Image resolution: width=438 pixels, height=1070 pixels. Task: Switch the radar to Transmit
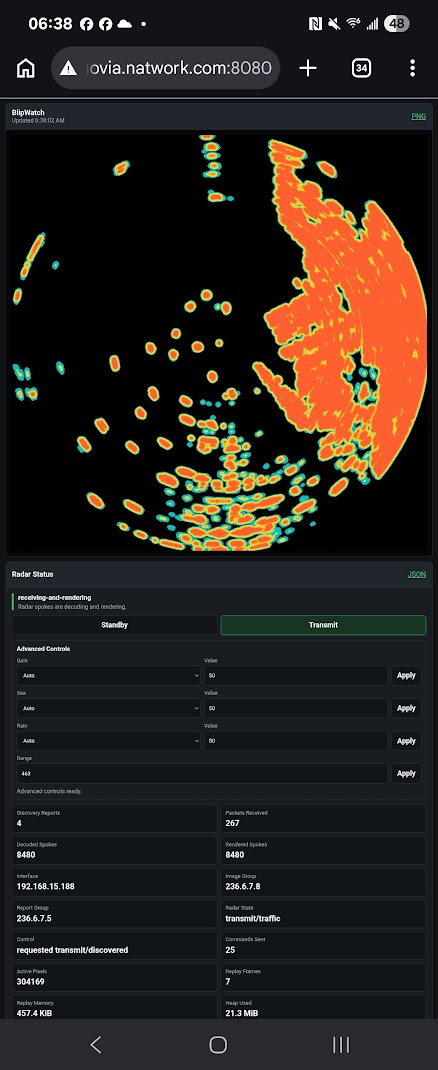tap(323, 624)
